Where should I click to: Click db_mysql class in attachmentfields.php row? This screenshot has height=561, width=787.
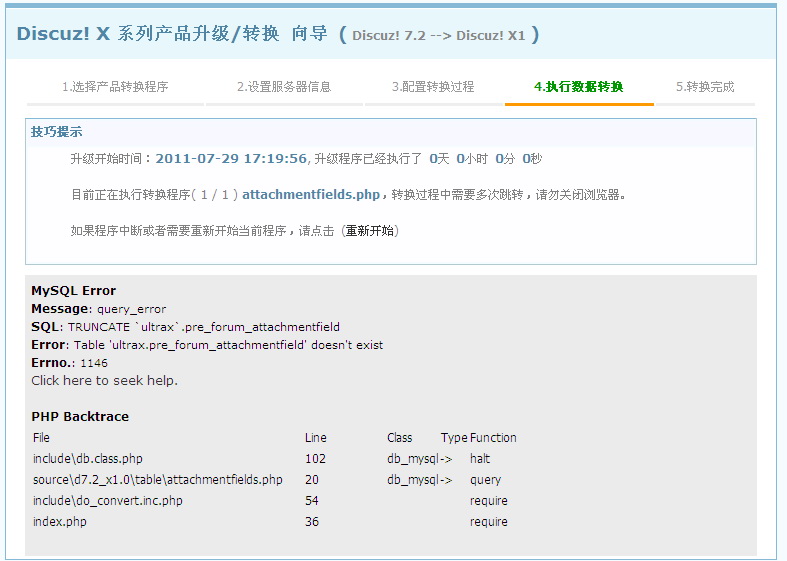pos(413,480)
